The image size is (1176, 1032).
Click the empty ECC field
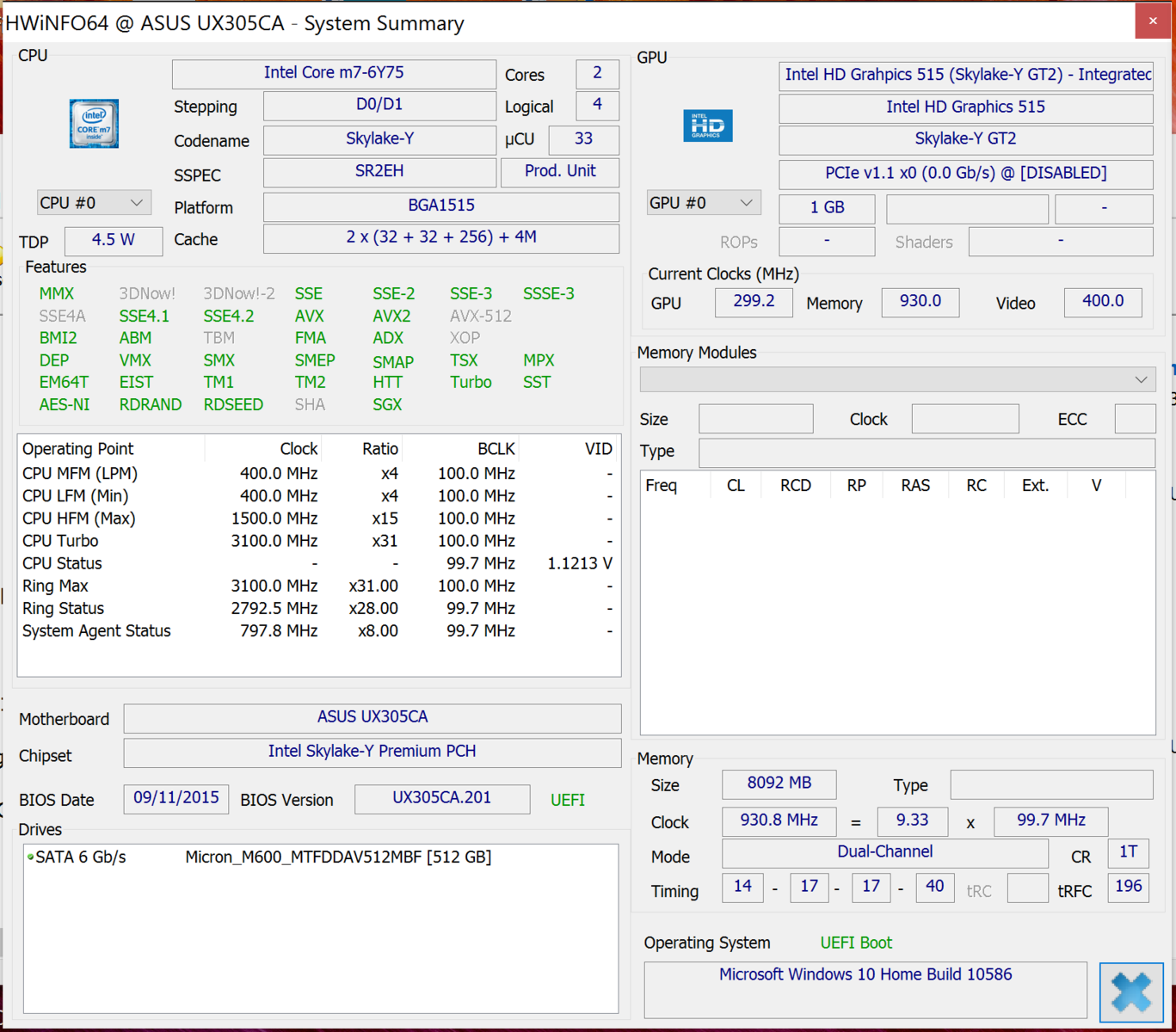[1135, 419]
